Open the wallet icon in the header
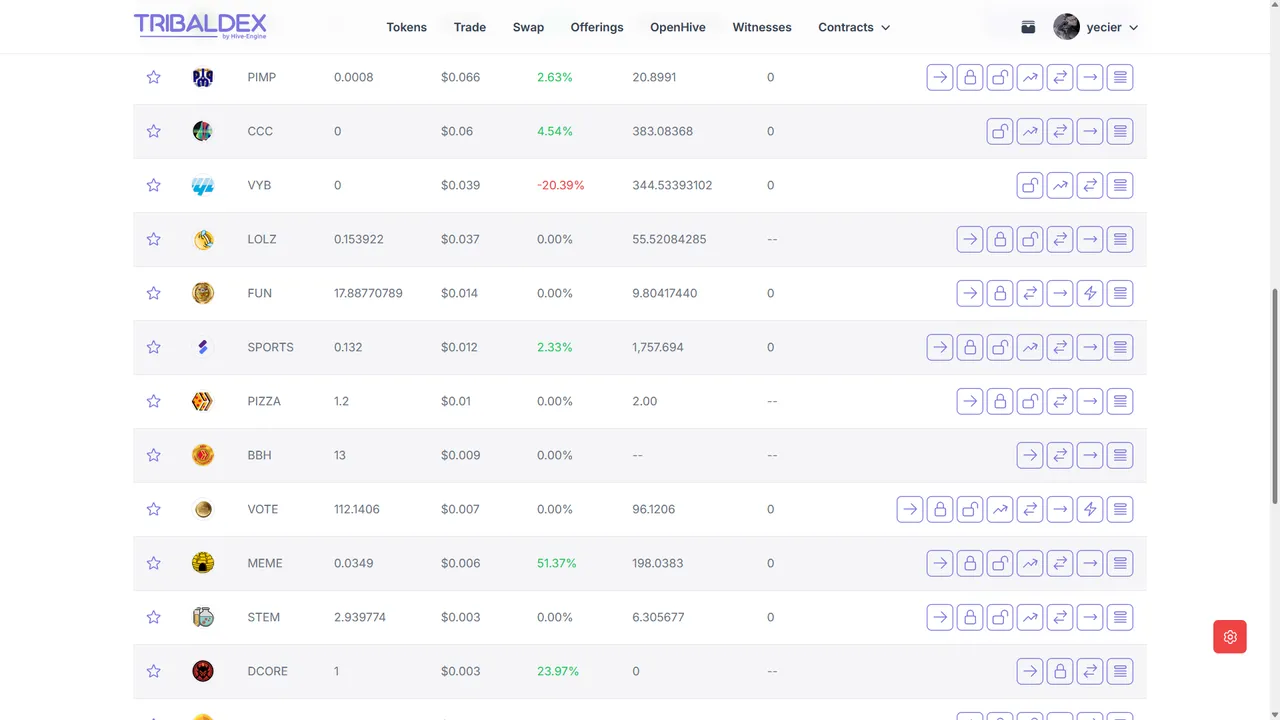Image resolution: width=1280 pixels, height=720 pixels. 1028,27
